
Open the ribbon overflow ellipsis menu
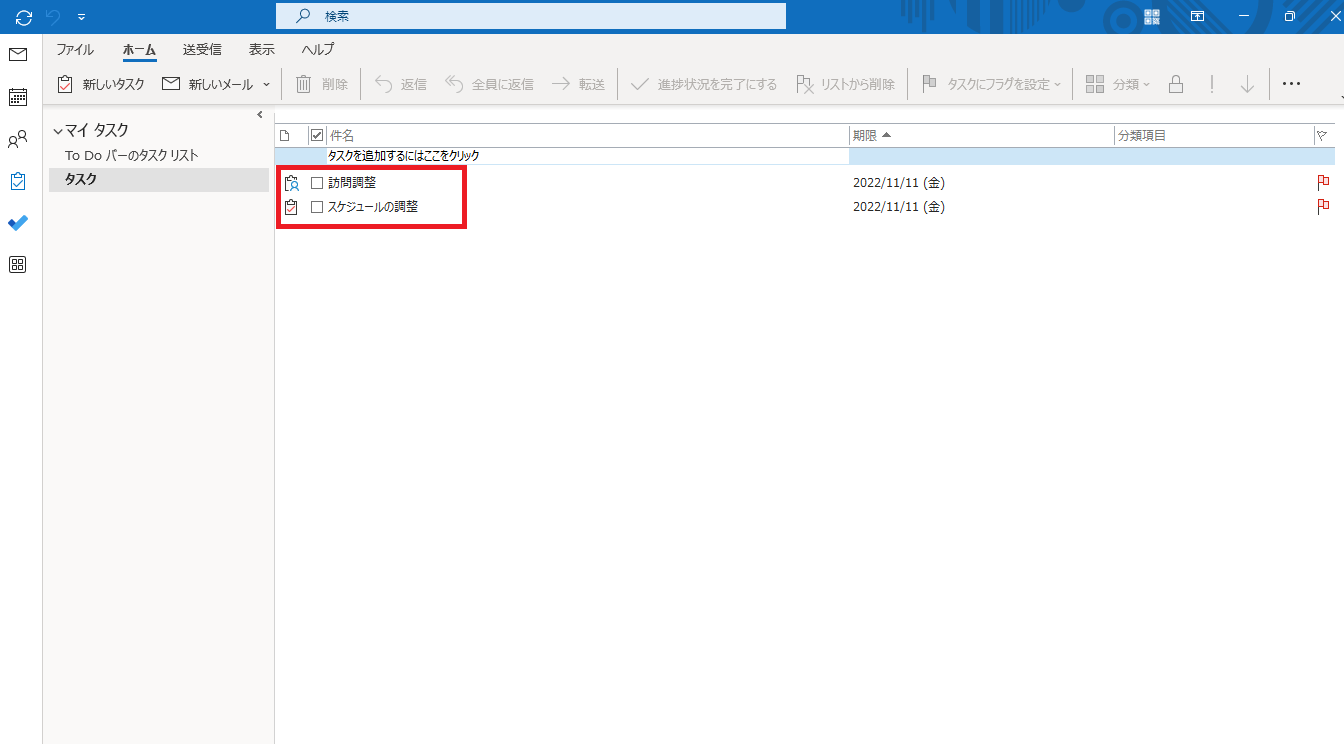(1291, 84)
